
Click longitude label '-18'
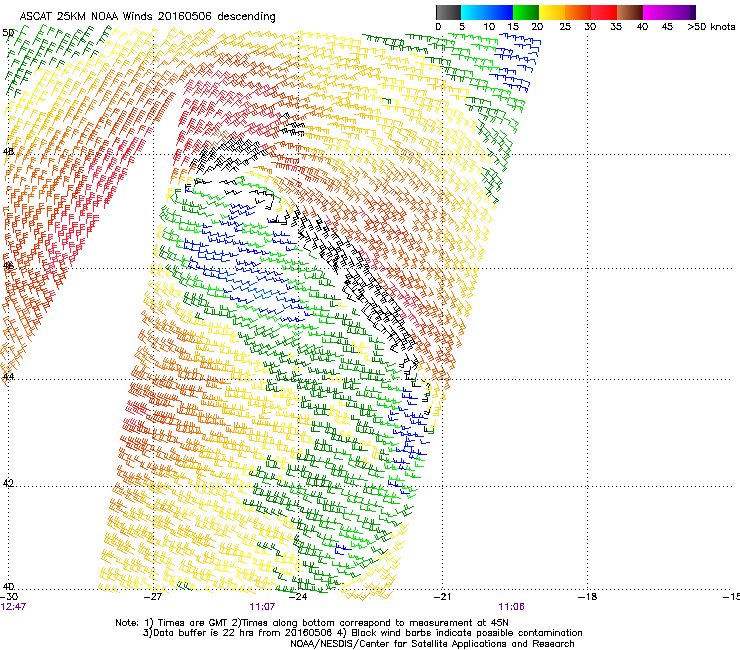point(587,597)
